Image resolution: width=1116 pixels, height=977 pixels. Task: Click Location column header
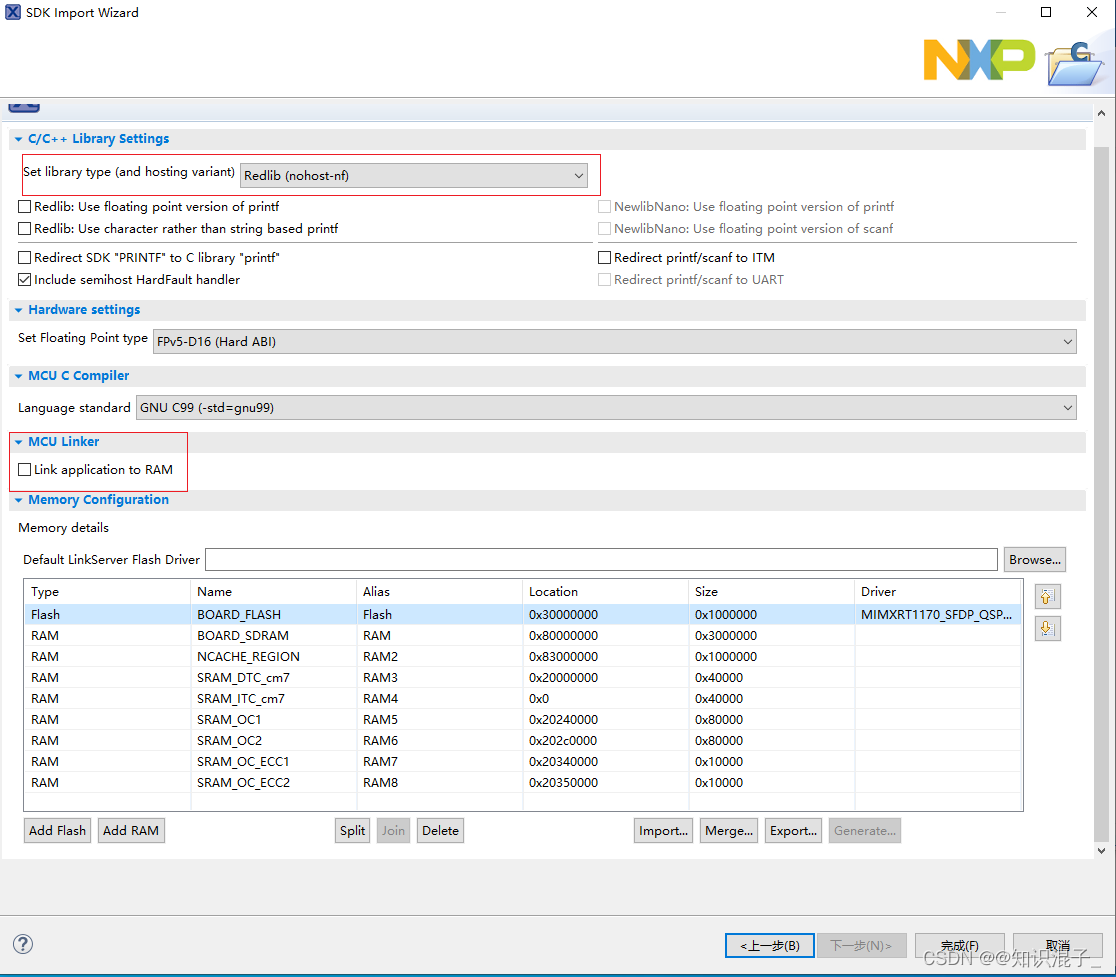tap(606, 591)
